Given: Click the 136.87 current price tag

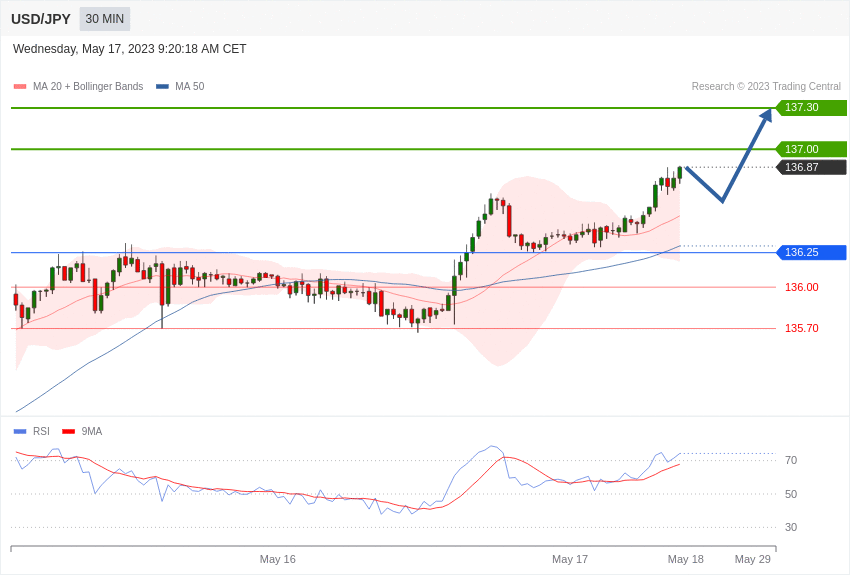Looking at the screenshot, I should pos(812,167).
